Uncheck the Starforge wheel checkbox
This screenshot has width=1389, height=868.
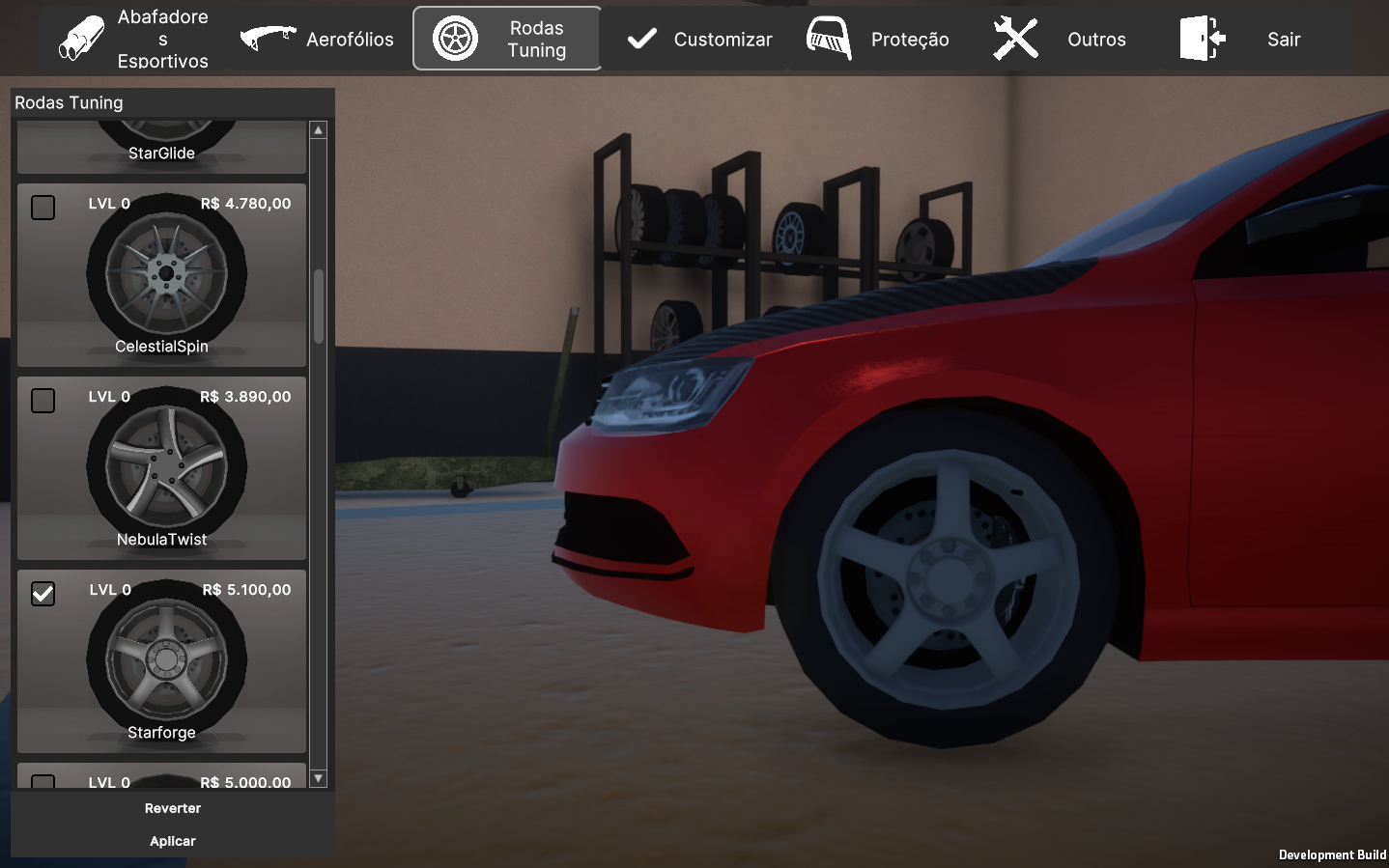coord(43,594)
